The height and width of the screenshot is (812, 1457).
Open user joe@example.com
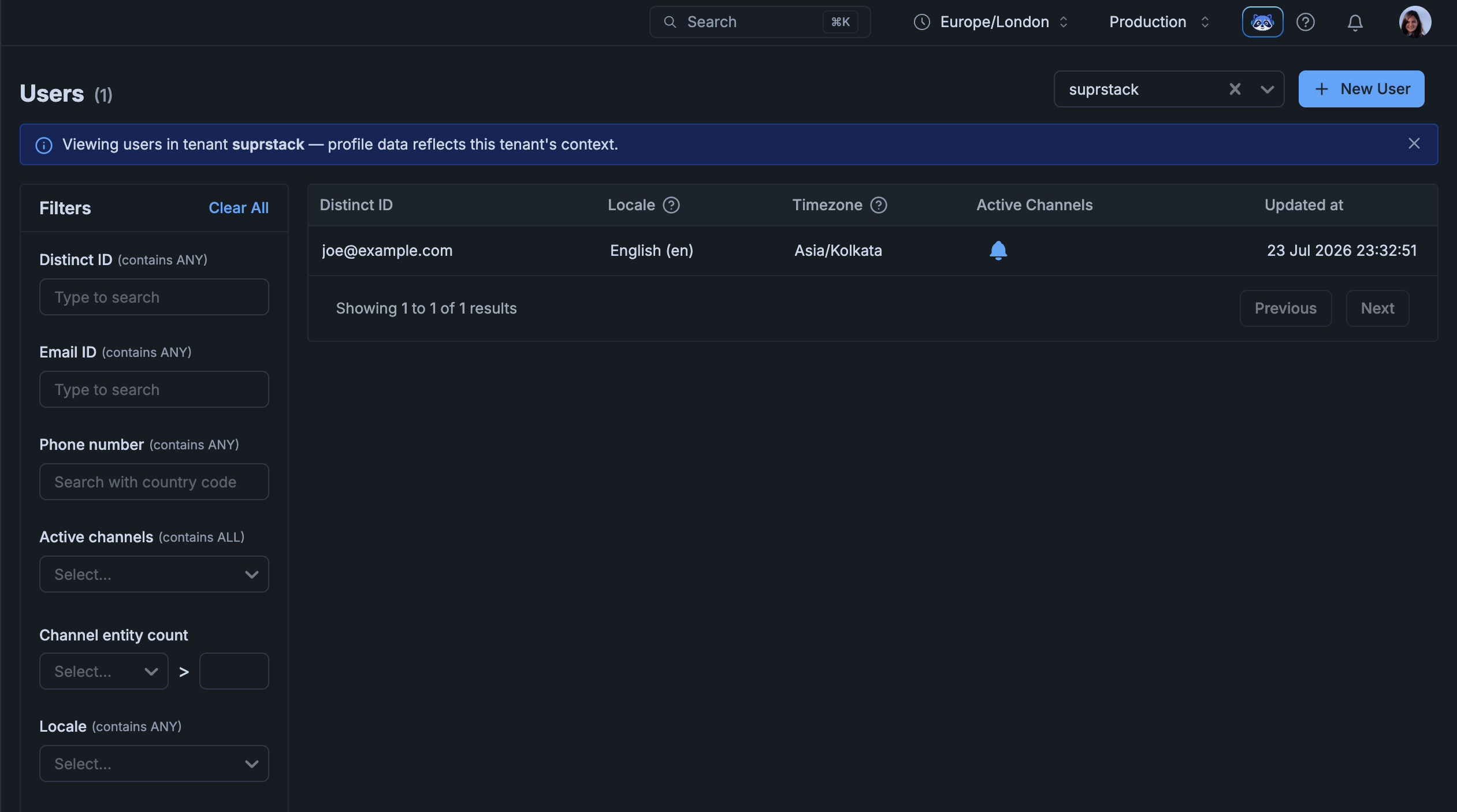point(387,251)
